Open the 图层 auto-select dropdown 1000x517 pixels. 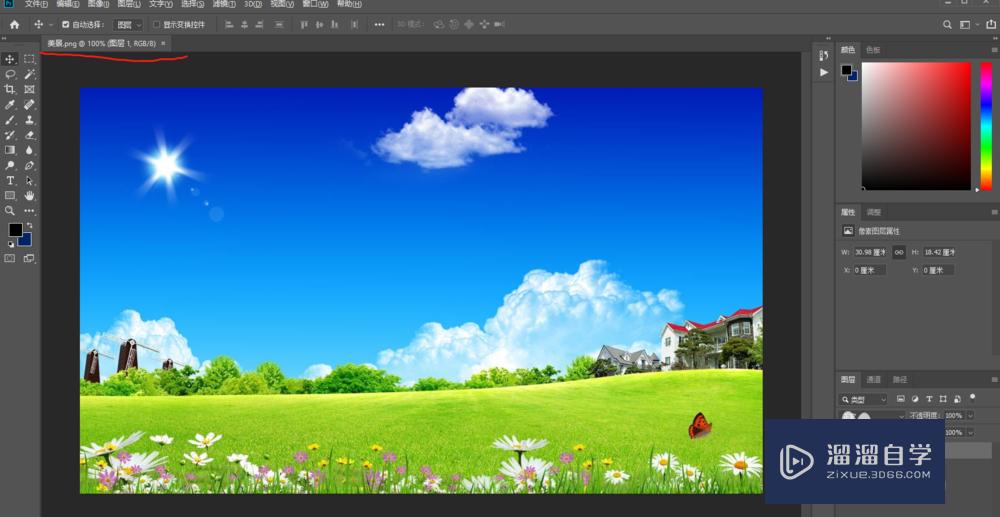tap(128, 25)
